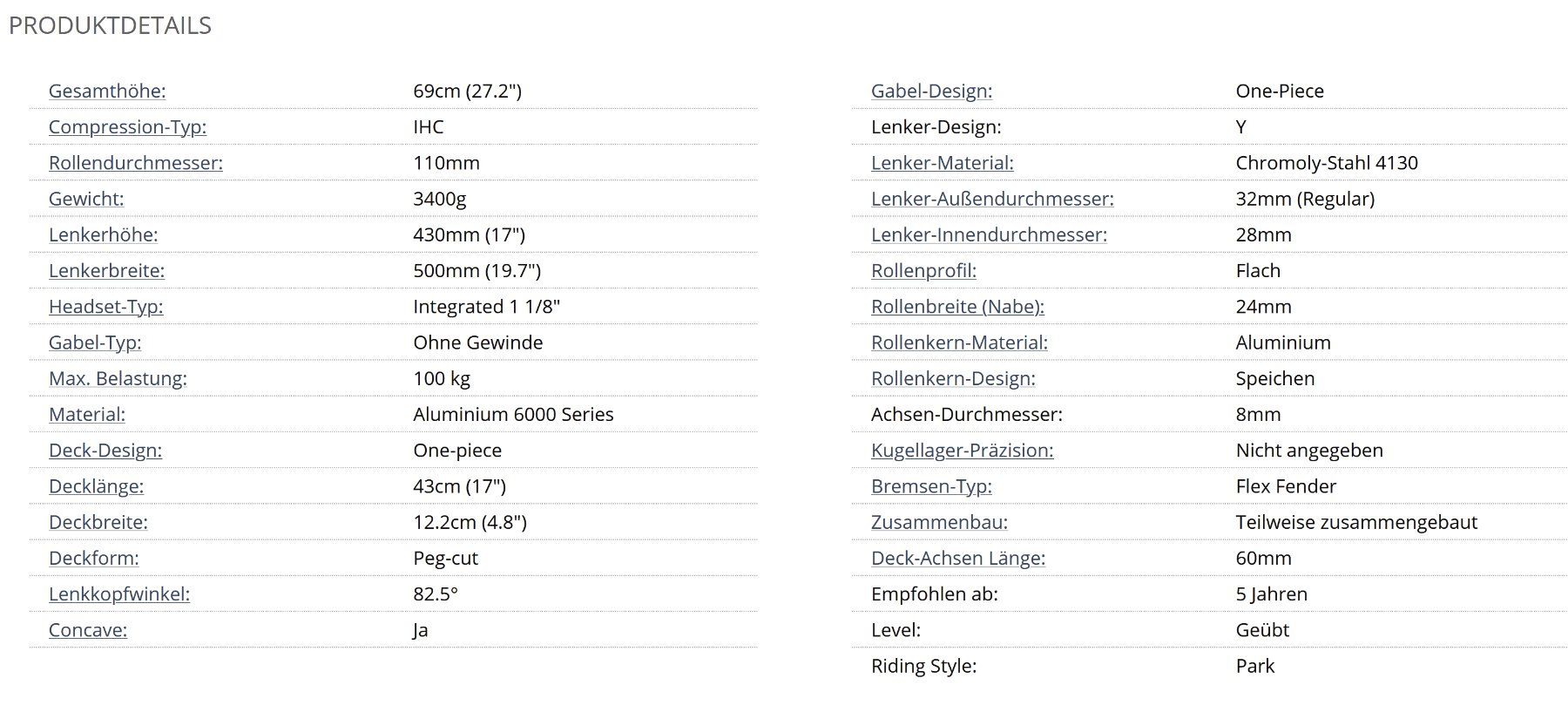Image resolution: width=1568 pixels, height=719 pixels.
Task: Click the Lenkerhöhe link
Action: coord(104,234)
